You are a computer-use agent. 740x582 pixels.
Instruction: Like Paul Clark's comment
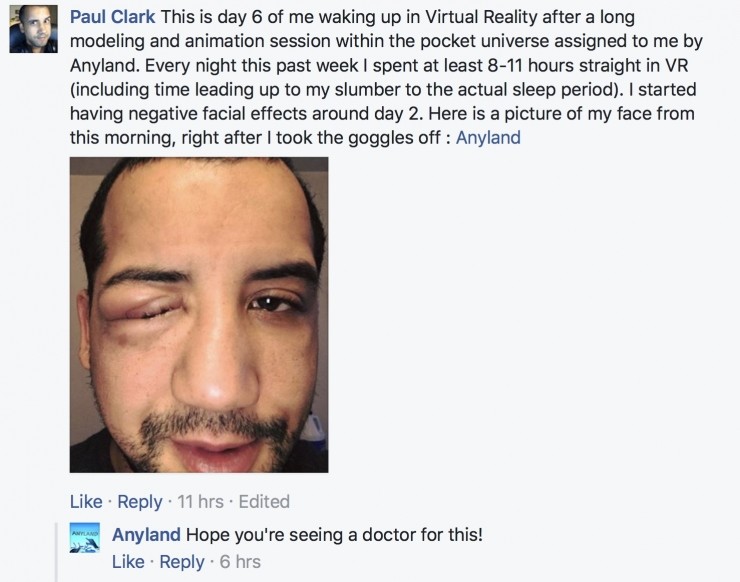pos(86,501)
